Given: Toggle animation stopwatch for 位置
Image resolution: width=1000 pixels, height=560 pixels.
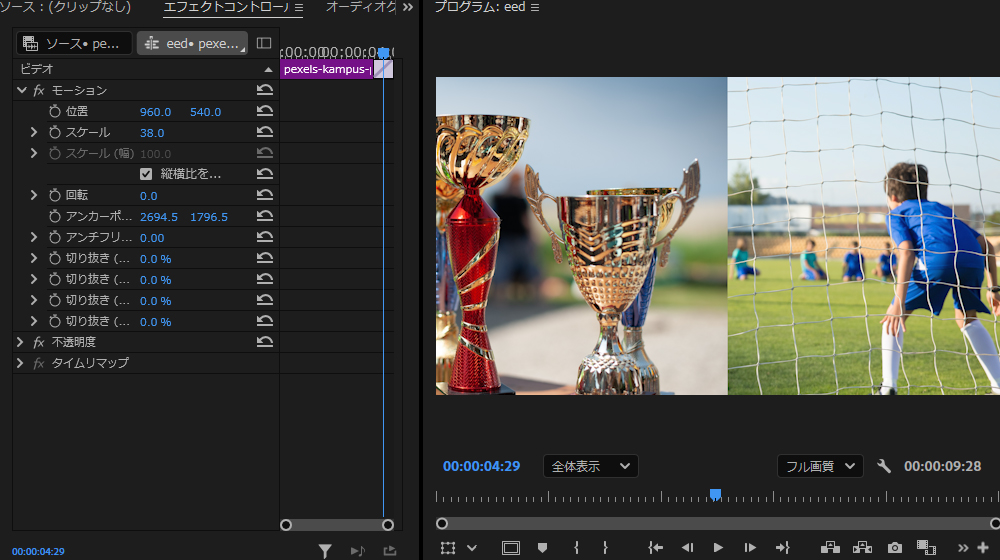Looking at the screenshot, I should [55, 111].
